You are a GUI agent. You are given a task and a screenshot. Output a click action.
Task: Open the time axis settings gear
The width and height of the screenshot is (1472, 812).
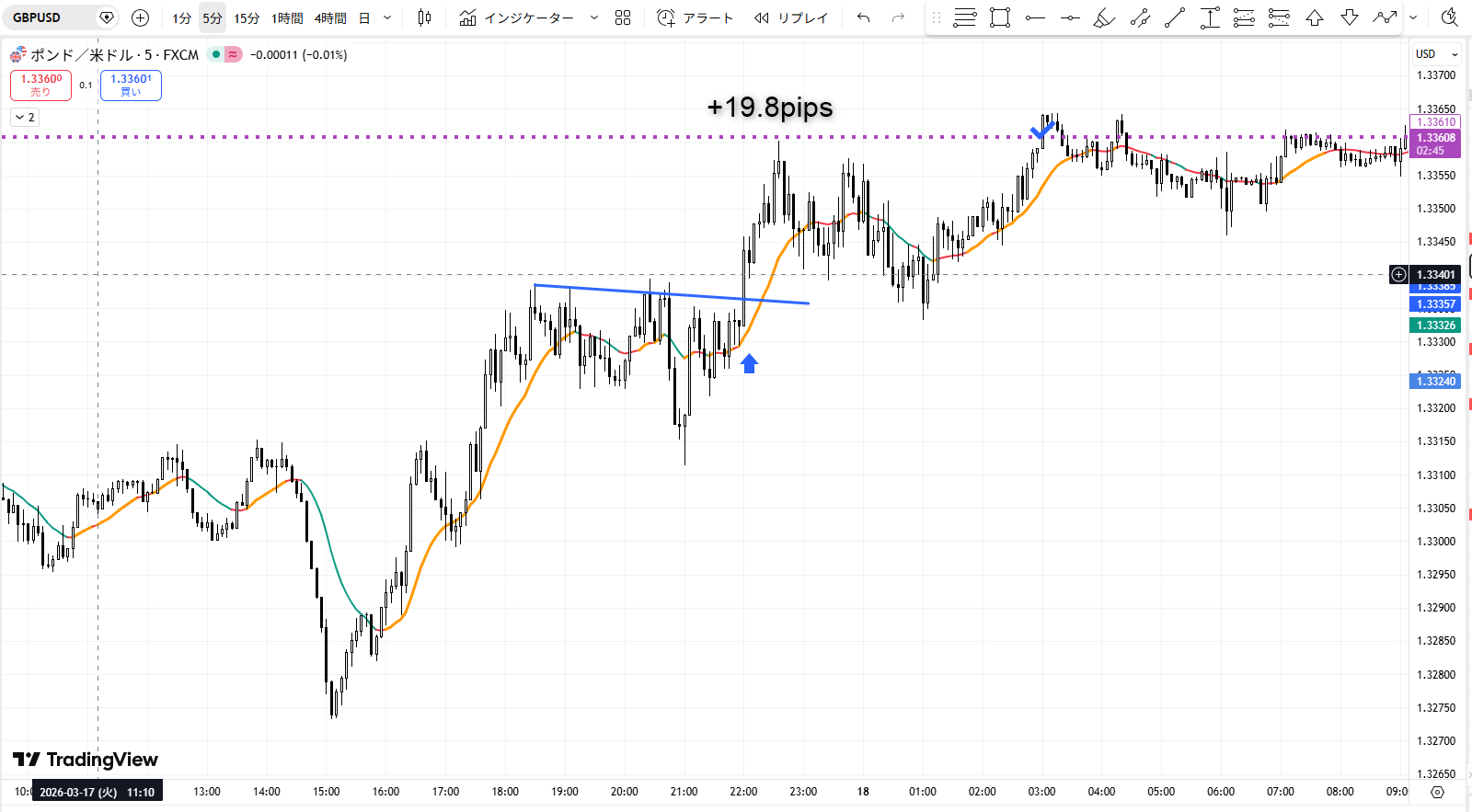coord(1438,792)
